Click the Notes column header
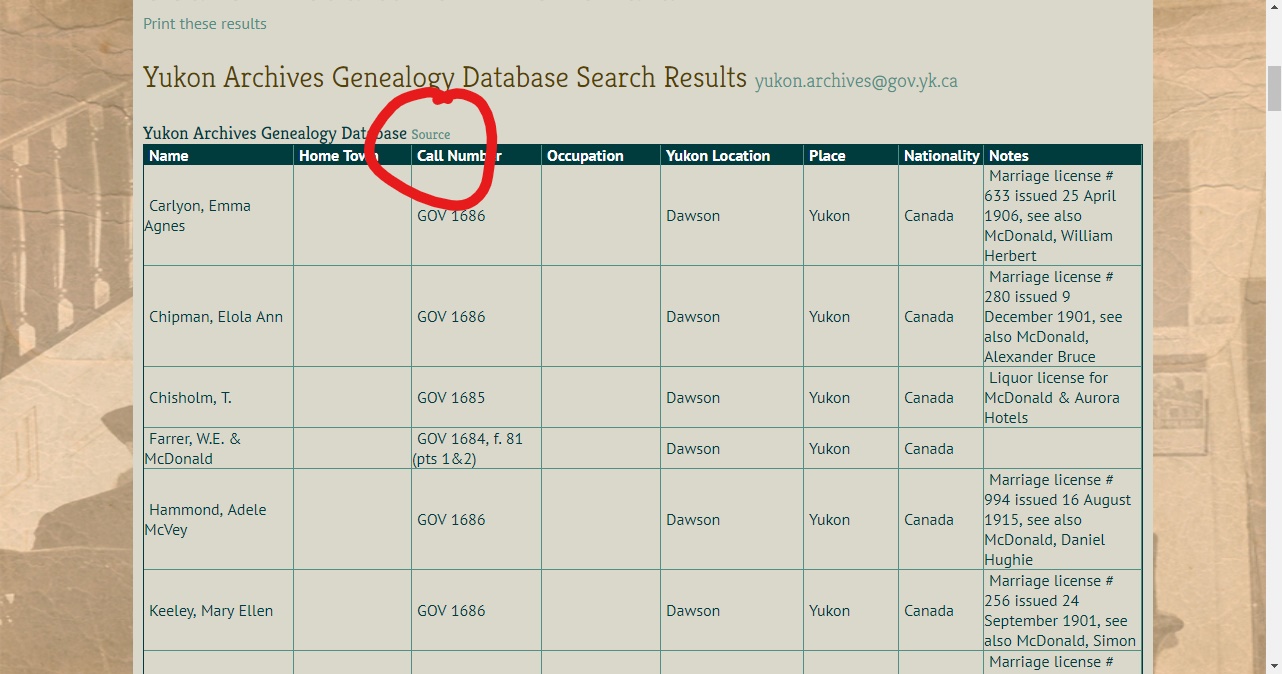 (1008, 156)
